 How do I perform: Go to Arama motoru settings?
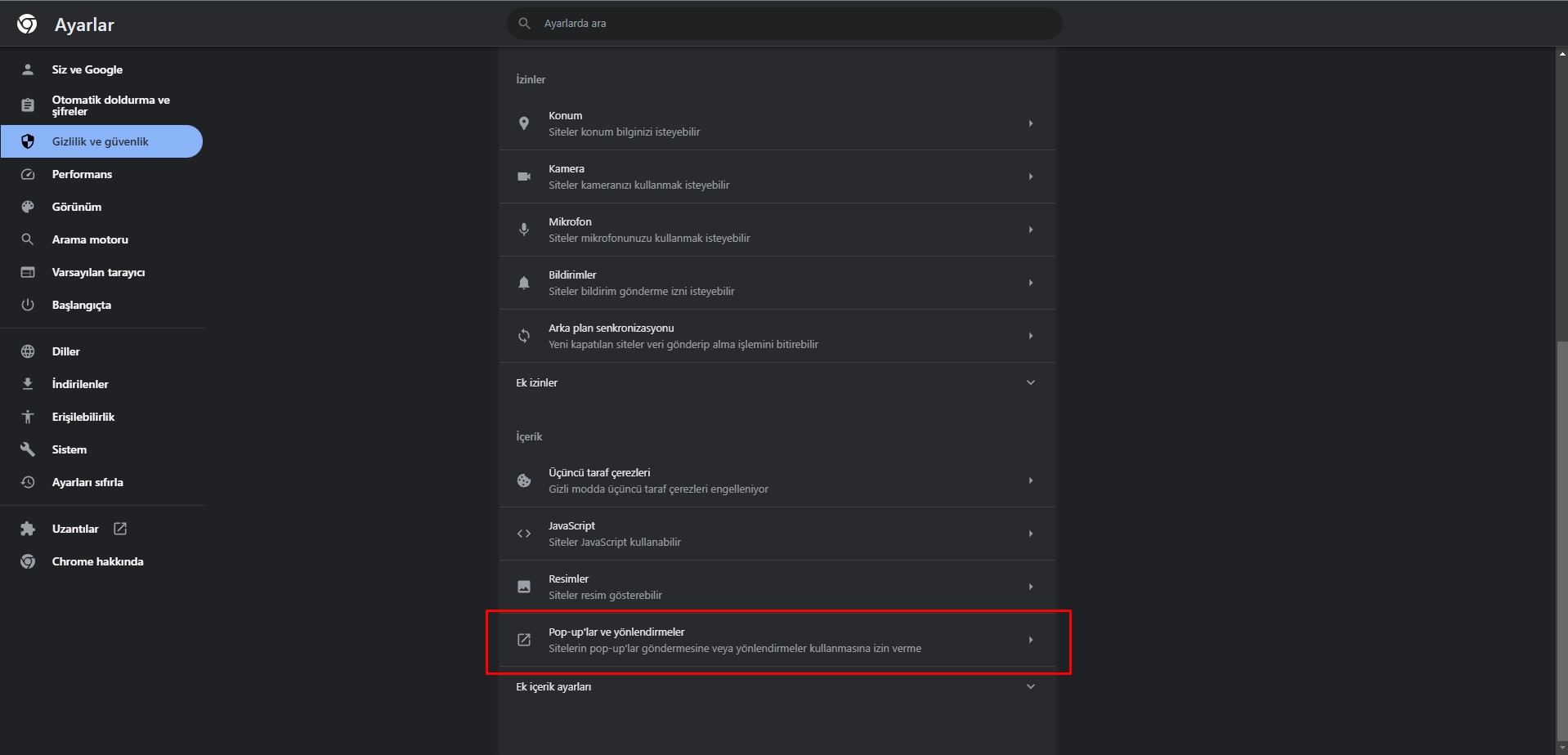pyautogui.click(x=90, y=239)
